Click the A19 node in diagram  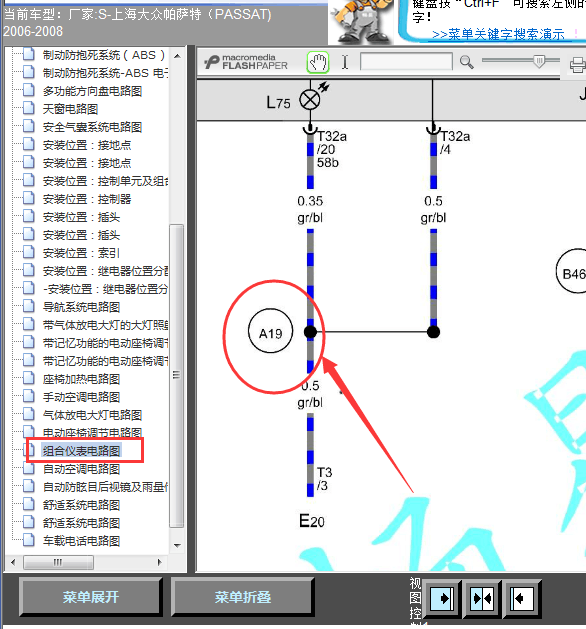click(x=271, y=331)
